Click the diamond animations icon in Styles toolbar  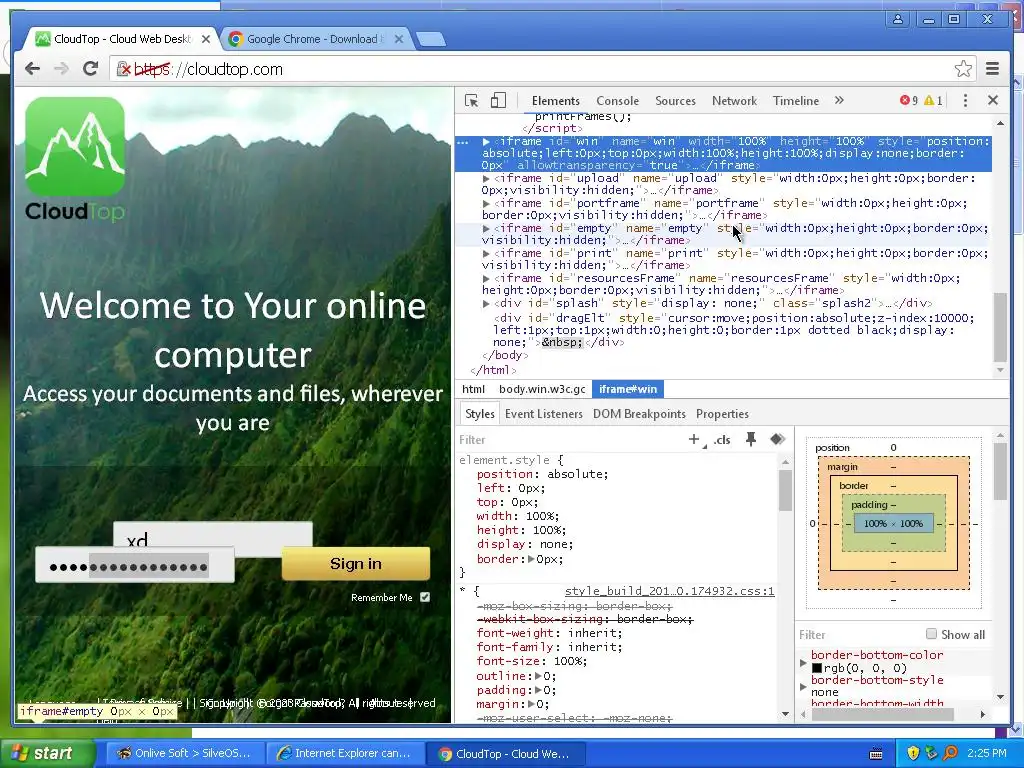(777, 440)
